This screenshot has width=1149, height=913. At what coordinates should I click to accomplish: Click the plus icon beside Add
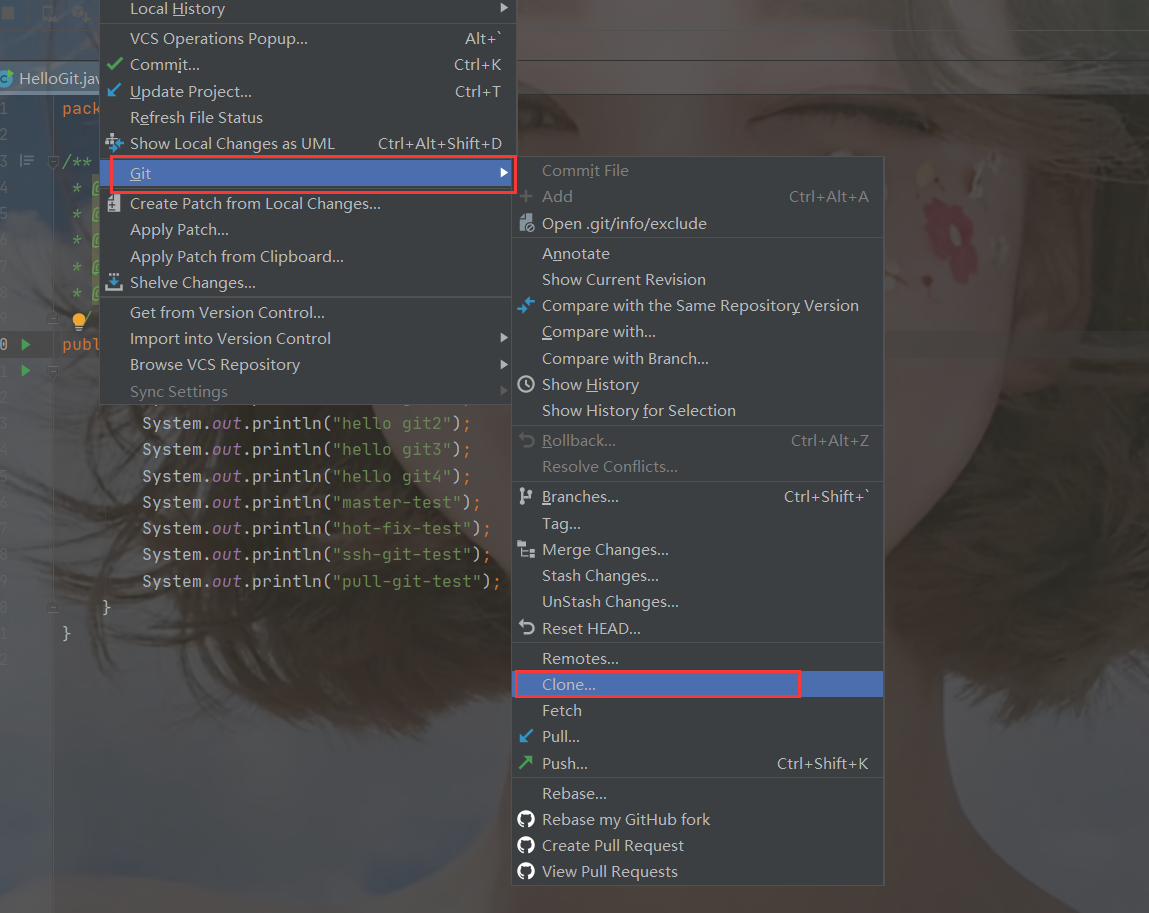526,196
